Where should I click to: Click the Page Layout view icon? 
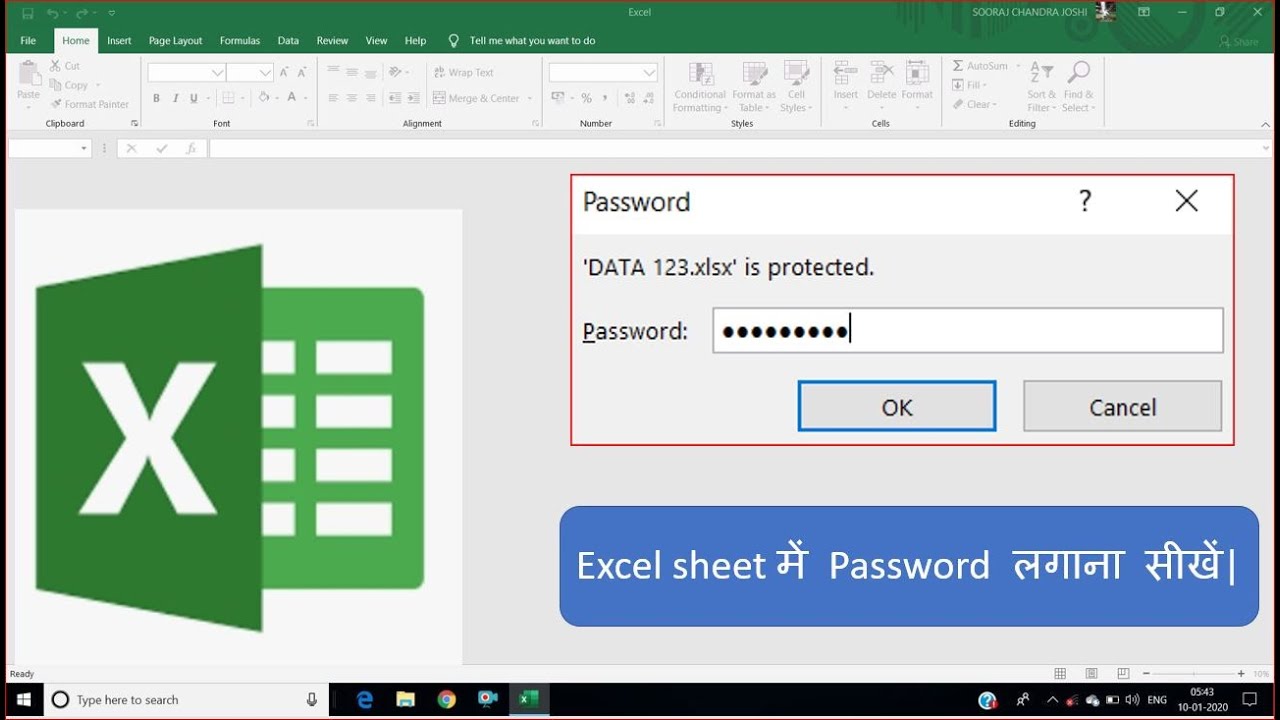1092,674
